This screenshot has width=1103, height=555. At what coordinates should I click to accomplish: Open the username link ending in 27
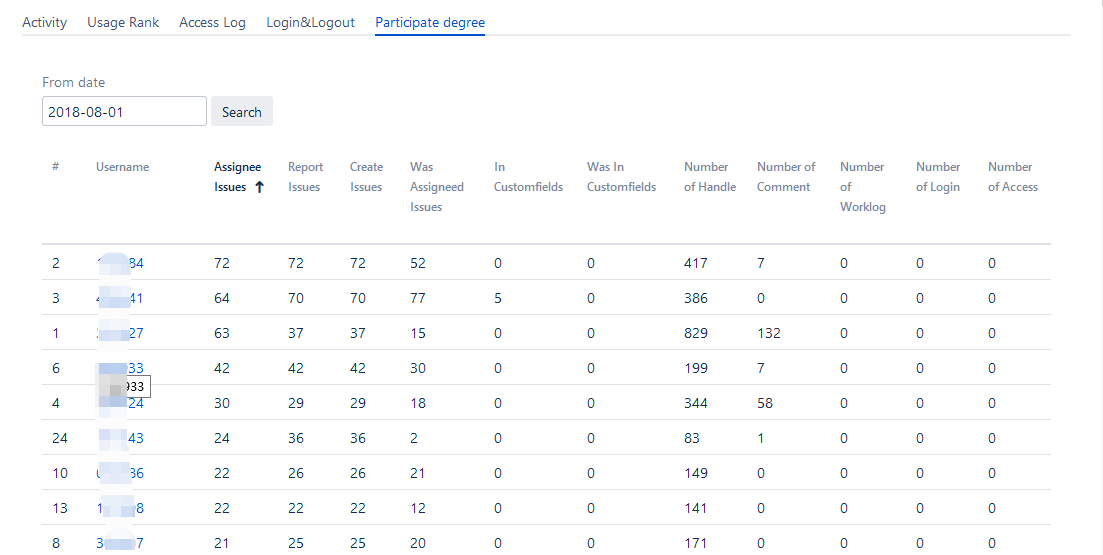tap(120, 333)
